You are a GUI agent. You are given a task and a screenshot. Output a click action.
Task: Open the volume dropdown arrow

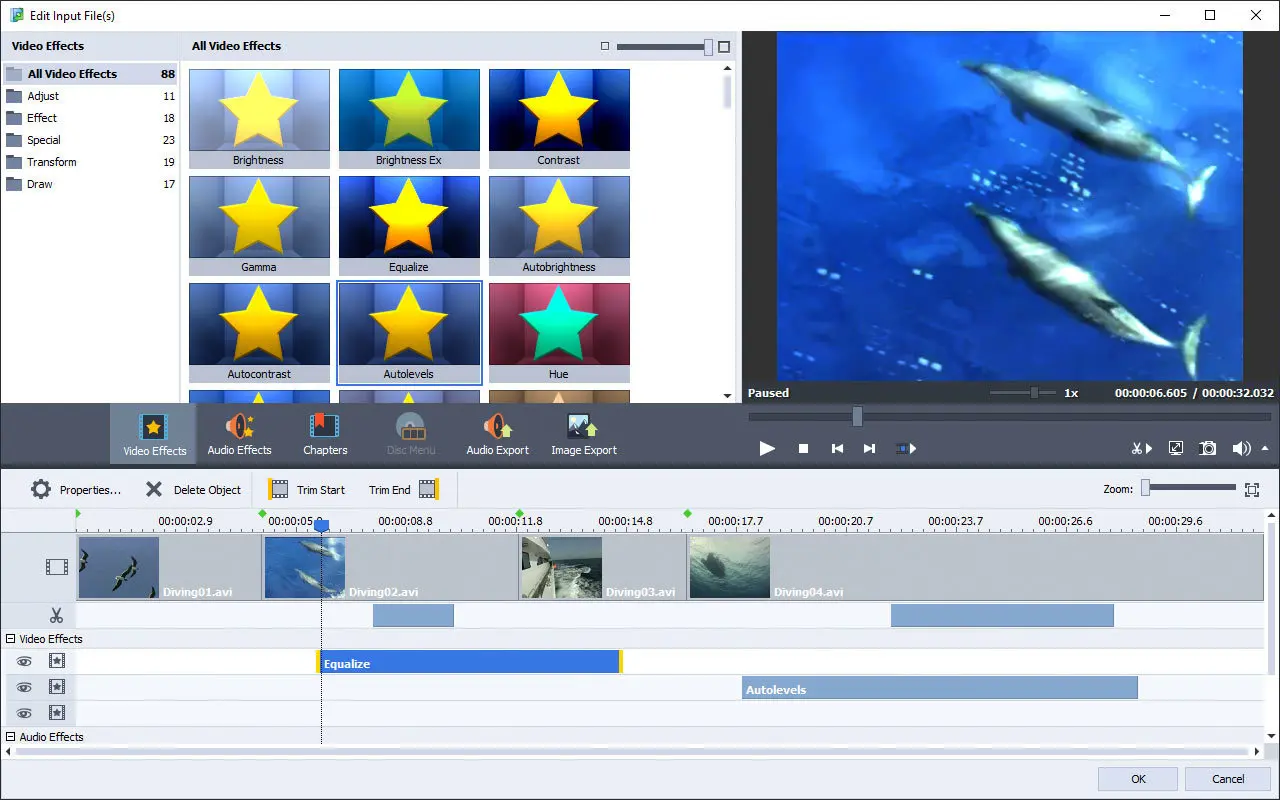[1265, 448]
